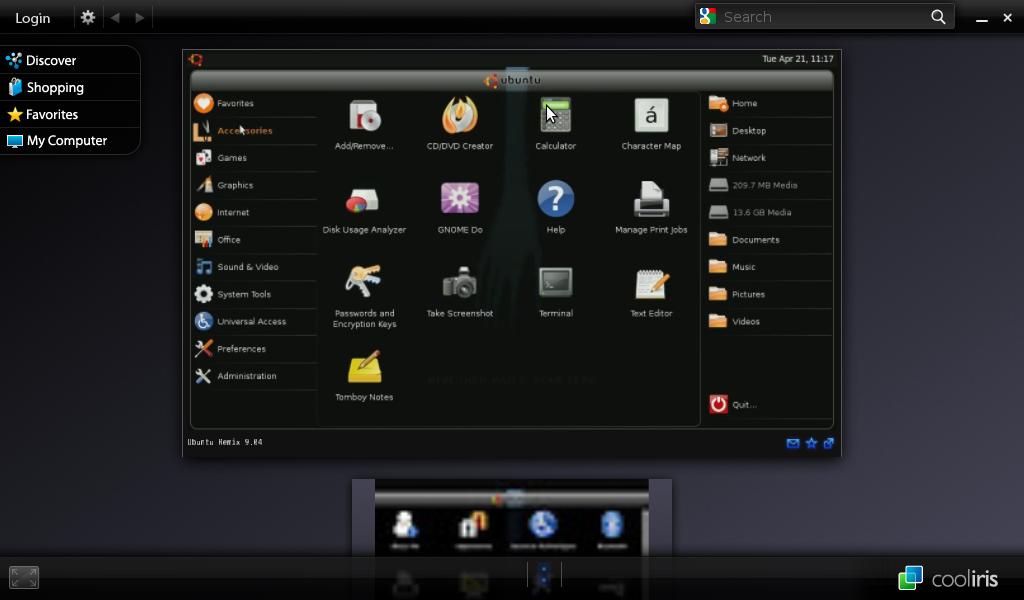The height and width of the screenshot is (600, 1024).
Task: Open the Pictures folder
Action: point(769,294)
